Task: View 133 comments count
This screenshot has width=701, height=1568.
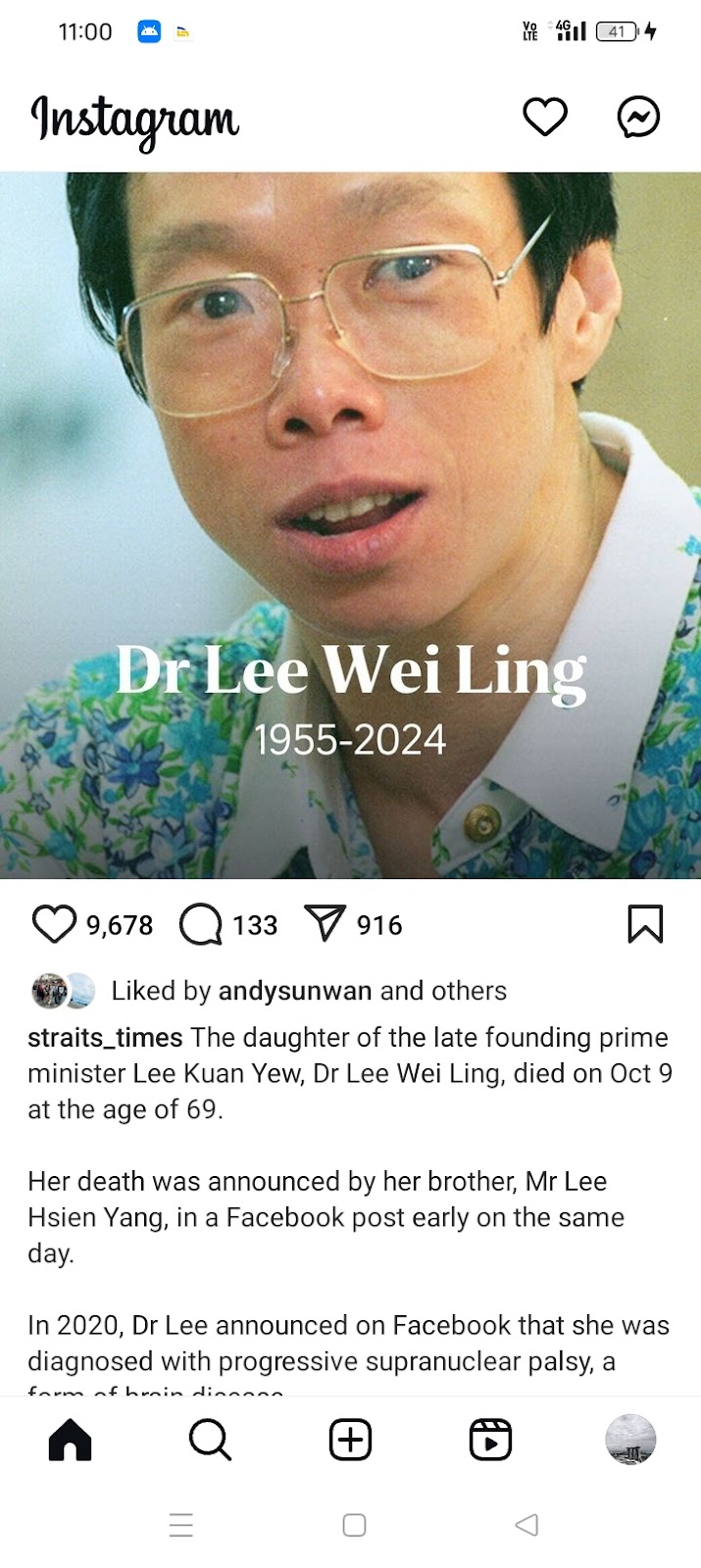Action: click(x=255, y=925)
